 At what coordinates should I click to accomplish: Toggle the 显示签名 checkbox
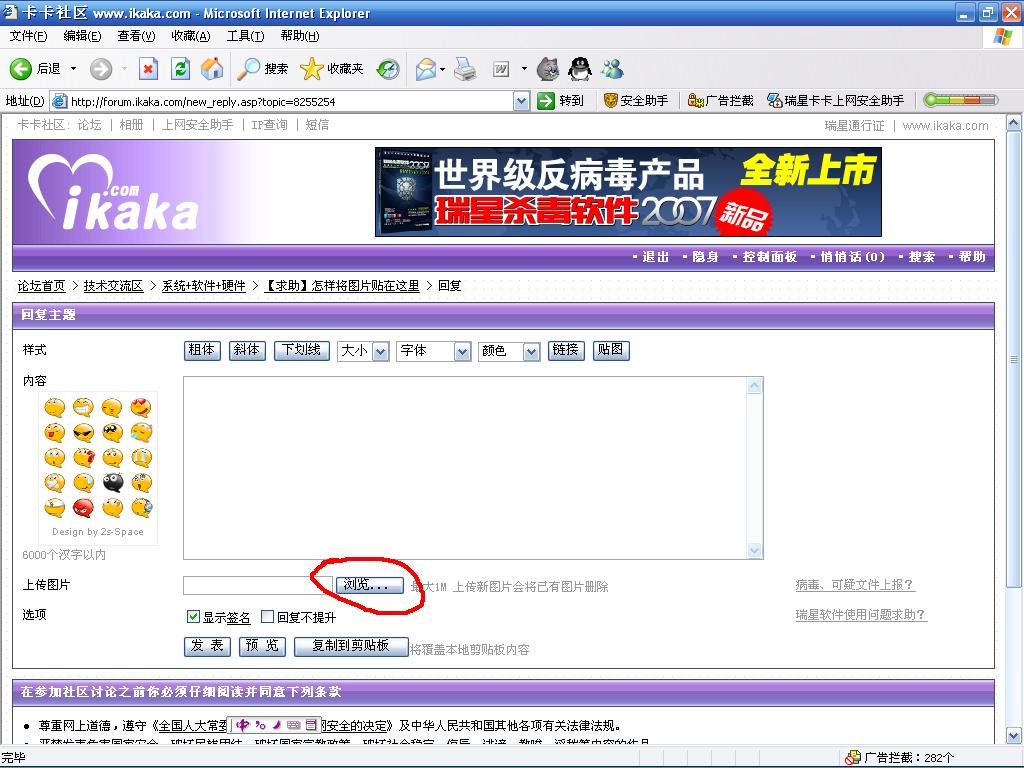pos(193,616)
